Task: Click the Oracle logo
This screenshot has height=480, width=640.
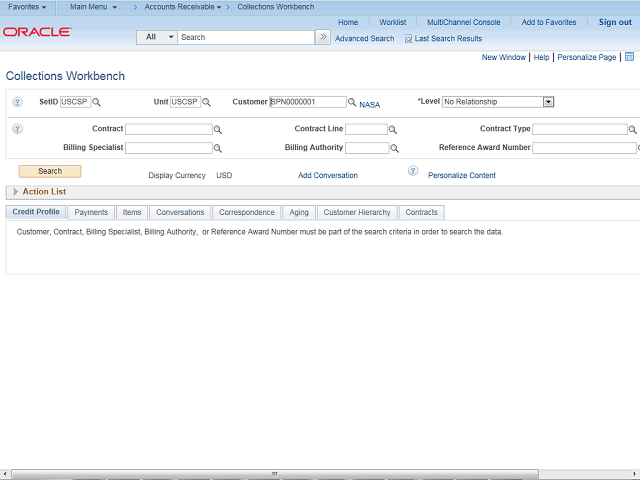Action: (38, 32)
